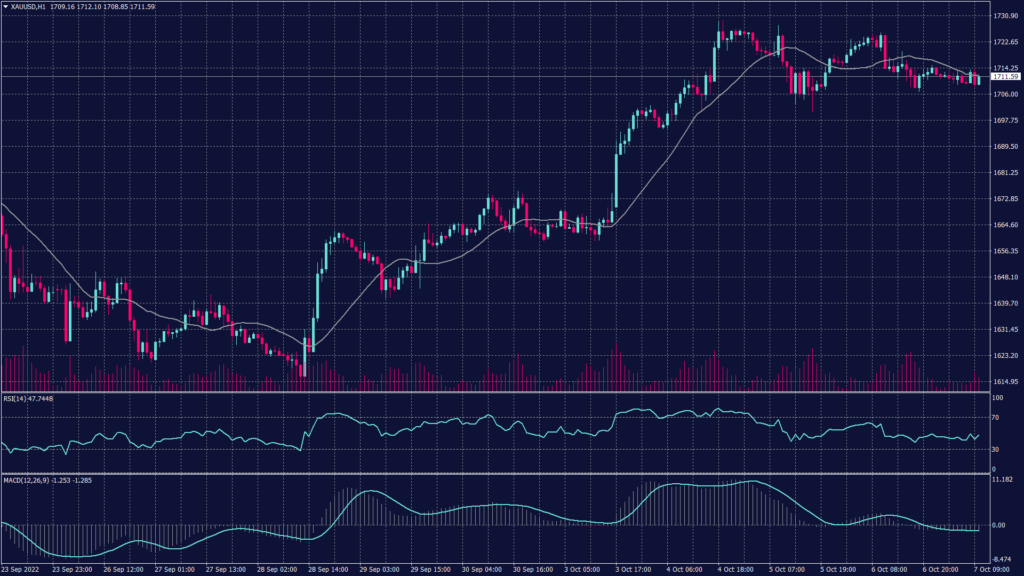Click the current price tag 1711.59
The image size is (1024, 576).
click(x=1005, y=76)
